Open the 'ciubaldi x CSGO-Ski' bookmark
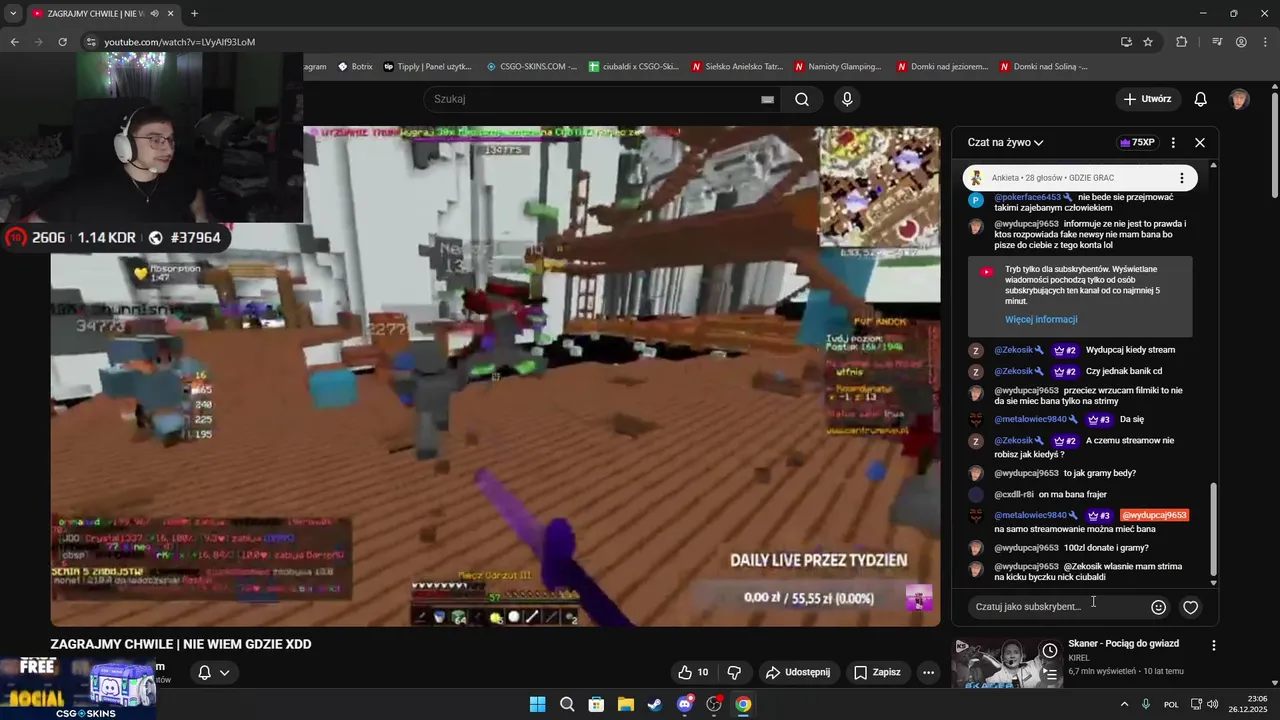 coord(634,67)
